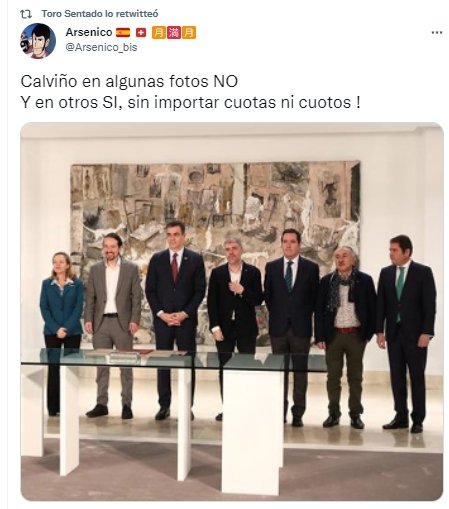Click the retweet arrows icon above the tweet

point(26,14)
